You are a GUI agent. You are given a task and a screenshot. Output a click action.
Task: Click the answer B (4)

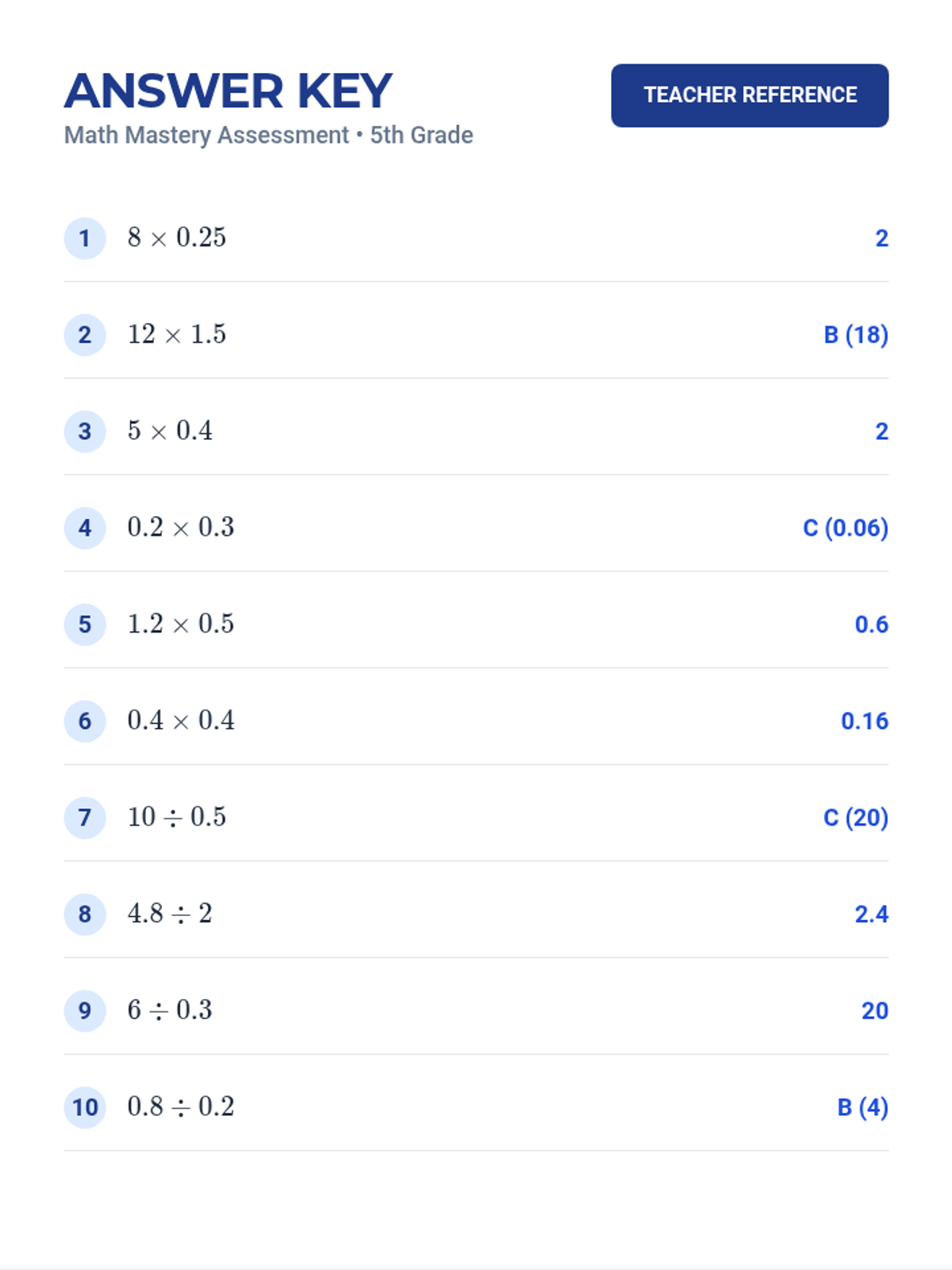[x=863, y=1107]
